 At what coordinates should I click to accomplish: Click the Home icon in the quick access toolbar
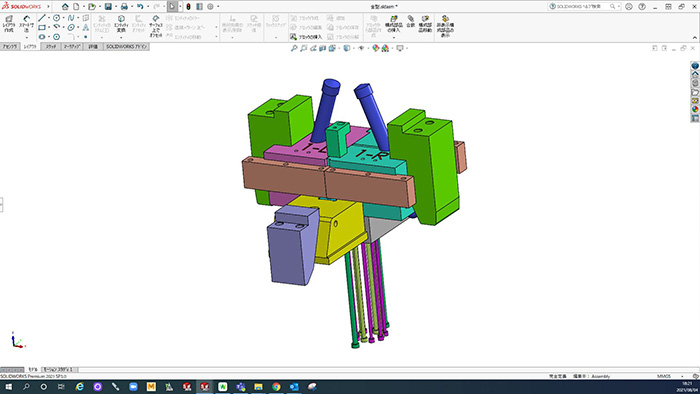coord(65,7)
